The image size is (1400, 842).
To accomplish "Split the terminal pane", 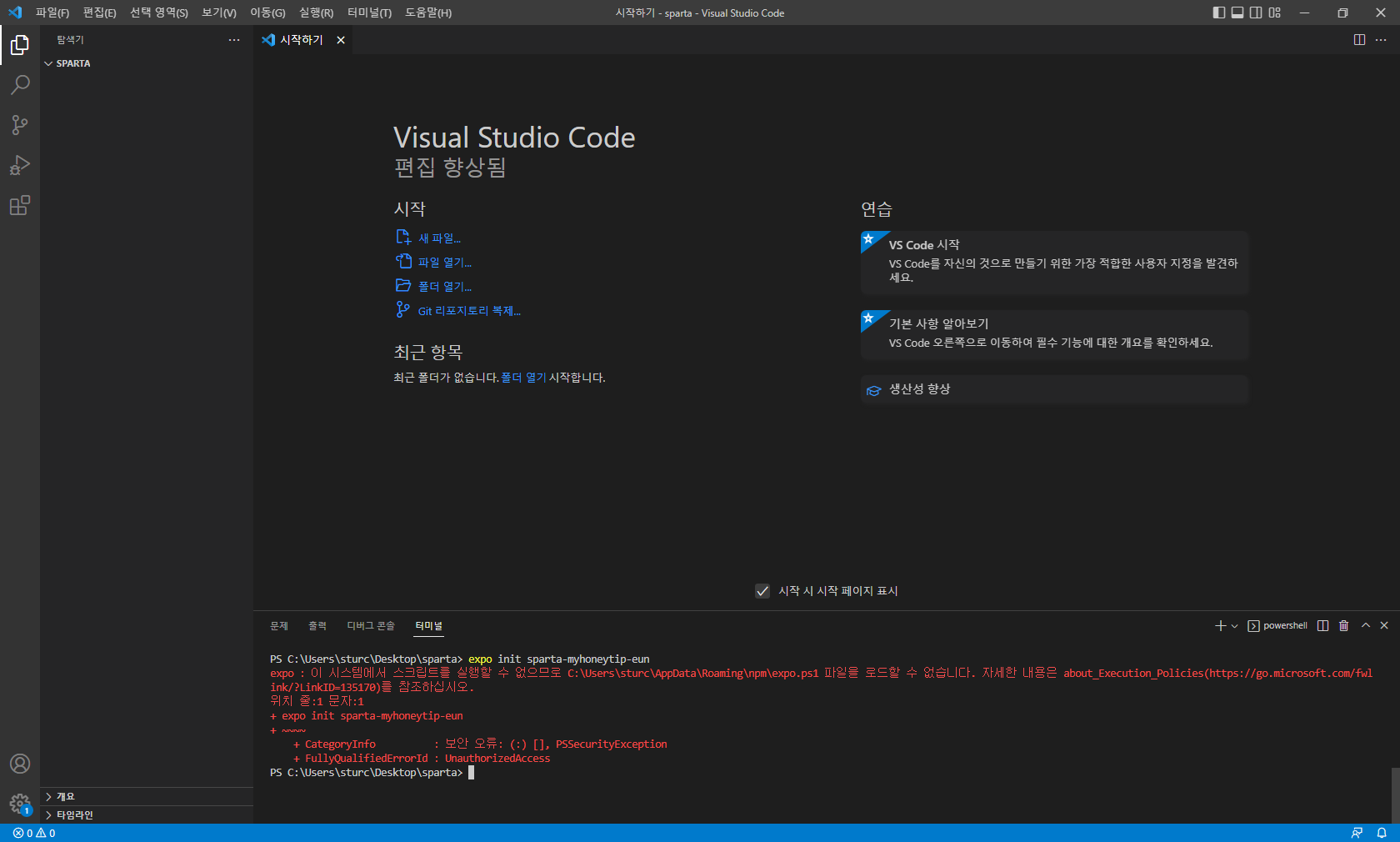I will tap(1322, 626).
